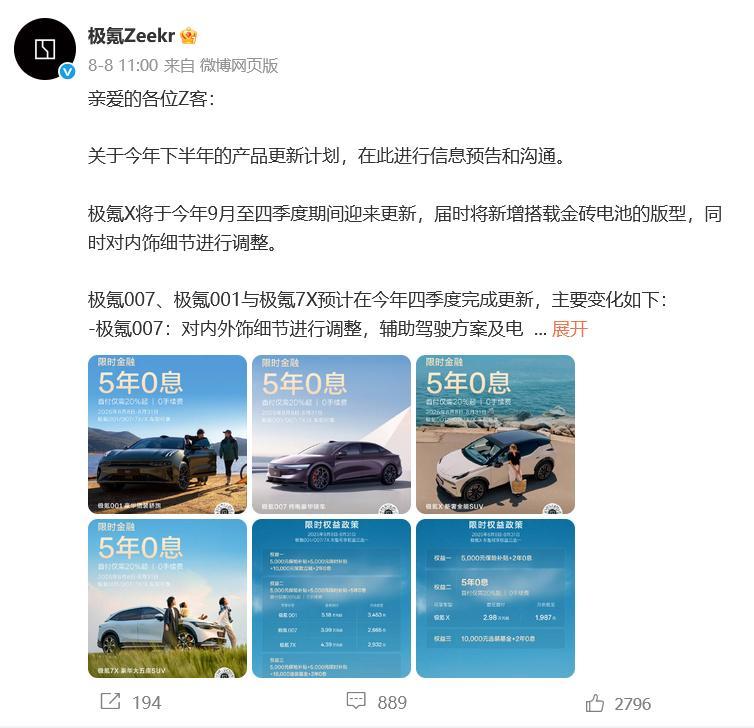This screenshot has height=728, width=754.
Task: Open the Zeekr 001 car photo thumbnail
Action: point(167,434)
